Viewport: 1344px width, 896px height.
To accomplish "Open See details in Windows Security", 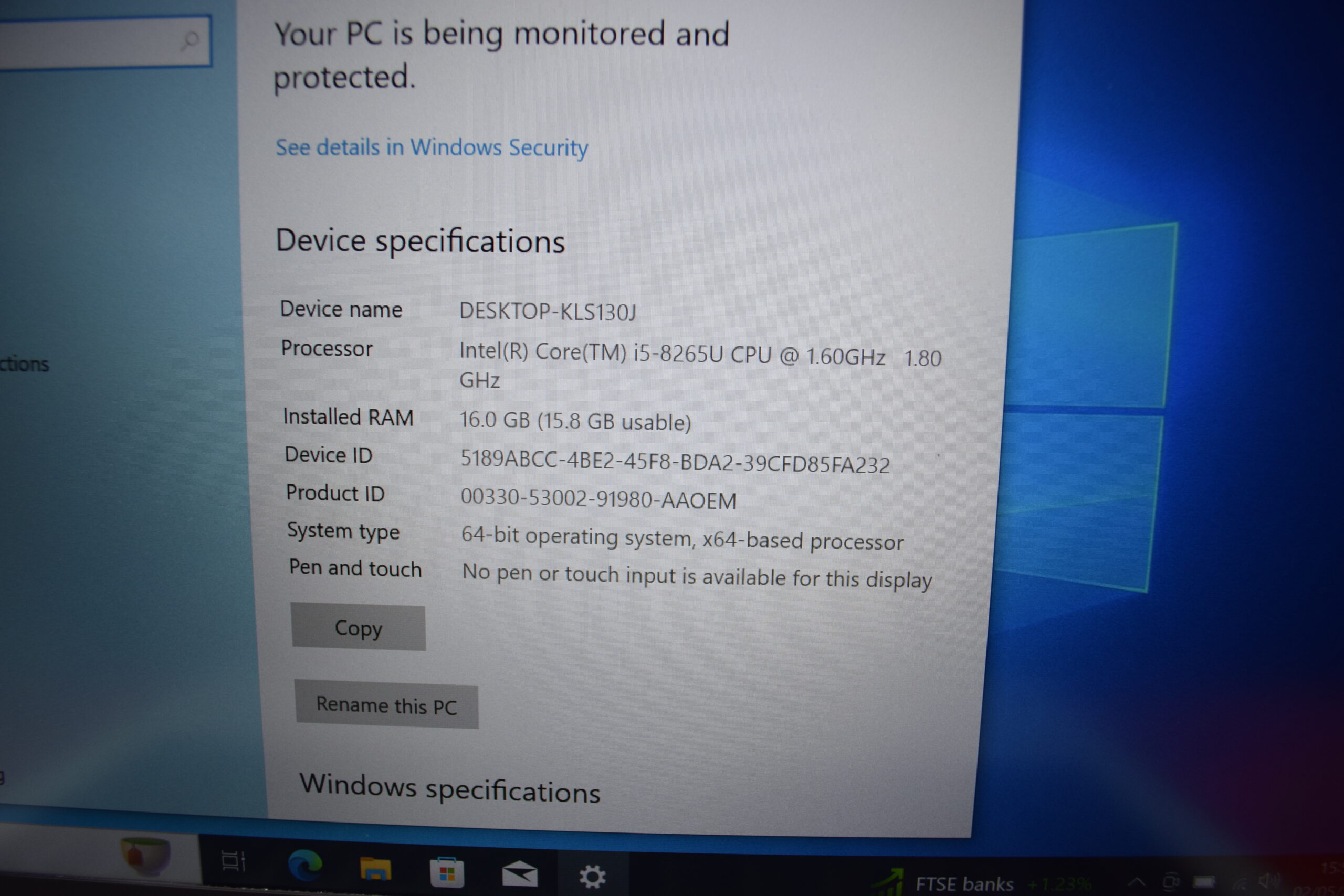I will pyautogui.click(x=432, y=147).
